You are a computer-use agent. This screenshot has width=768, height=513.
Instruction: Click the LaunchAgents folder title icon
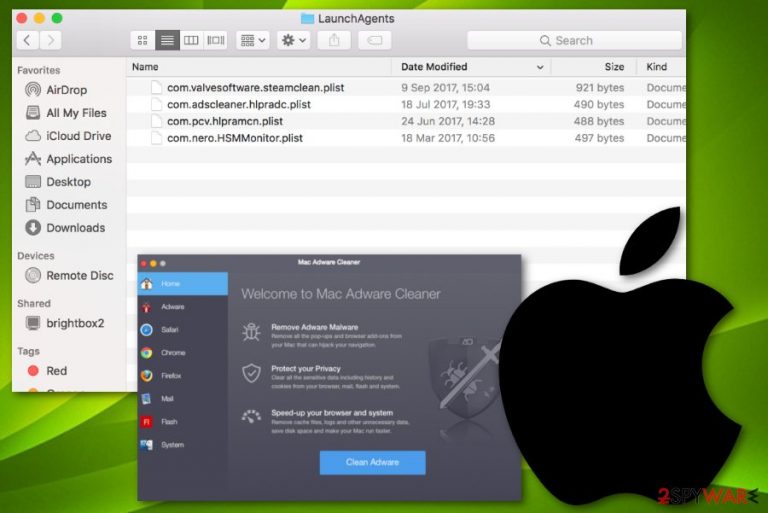307,19
